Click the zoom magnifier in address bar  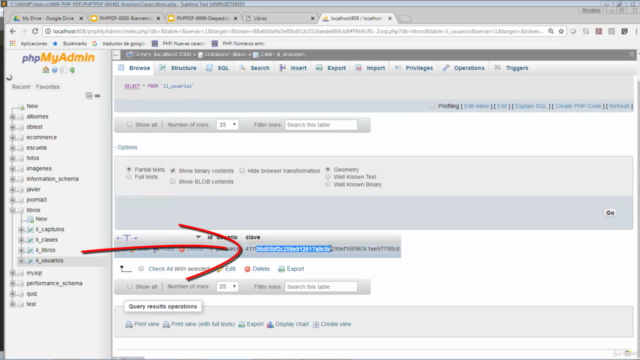(551, 31)
